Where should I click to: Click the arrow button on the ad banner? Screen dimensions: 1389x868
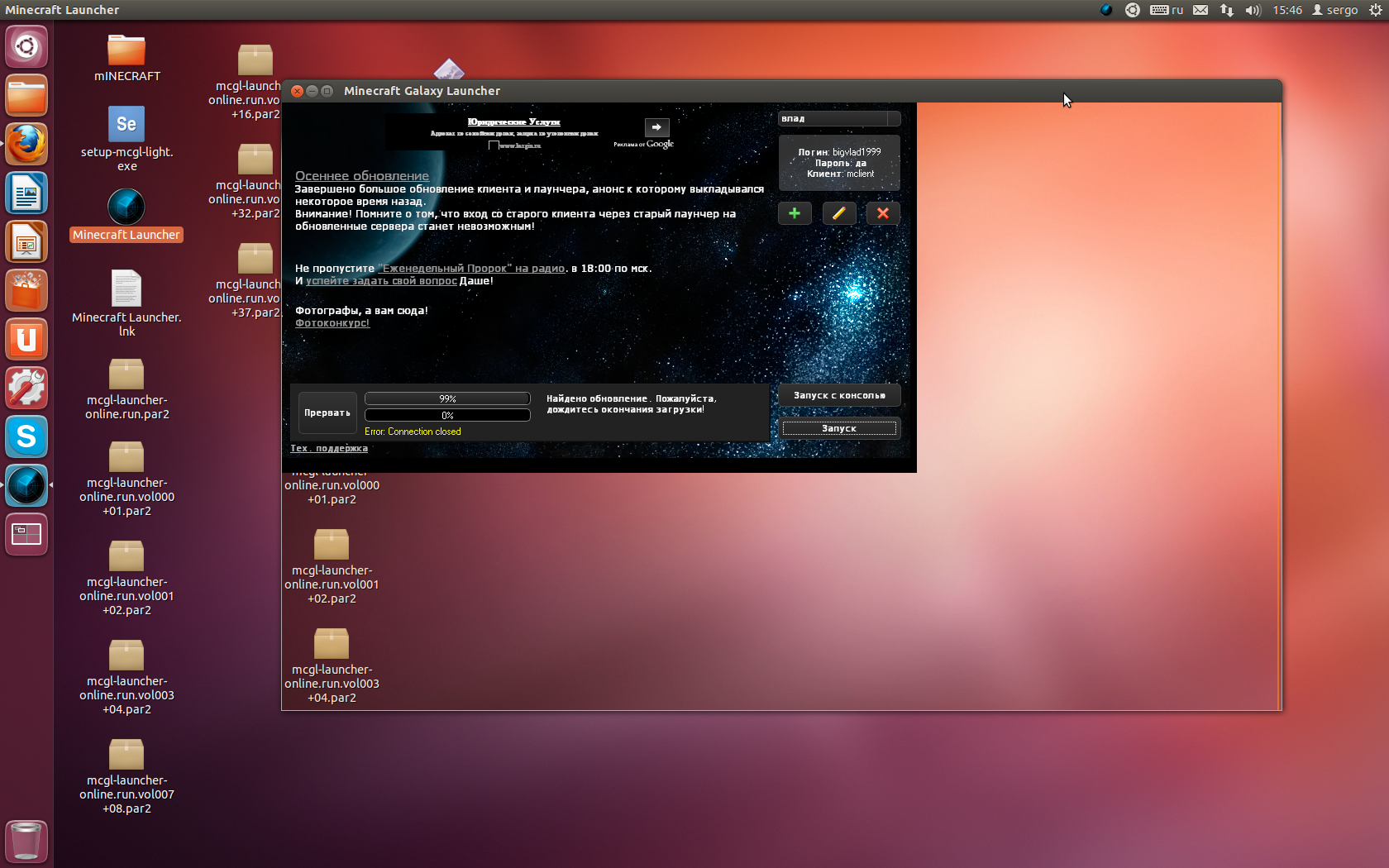(x=656, y=127)
